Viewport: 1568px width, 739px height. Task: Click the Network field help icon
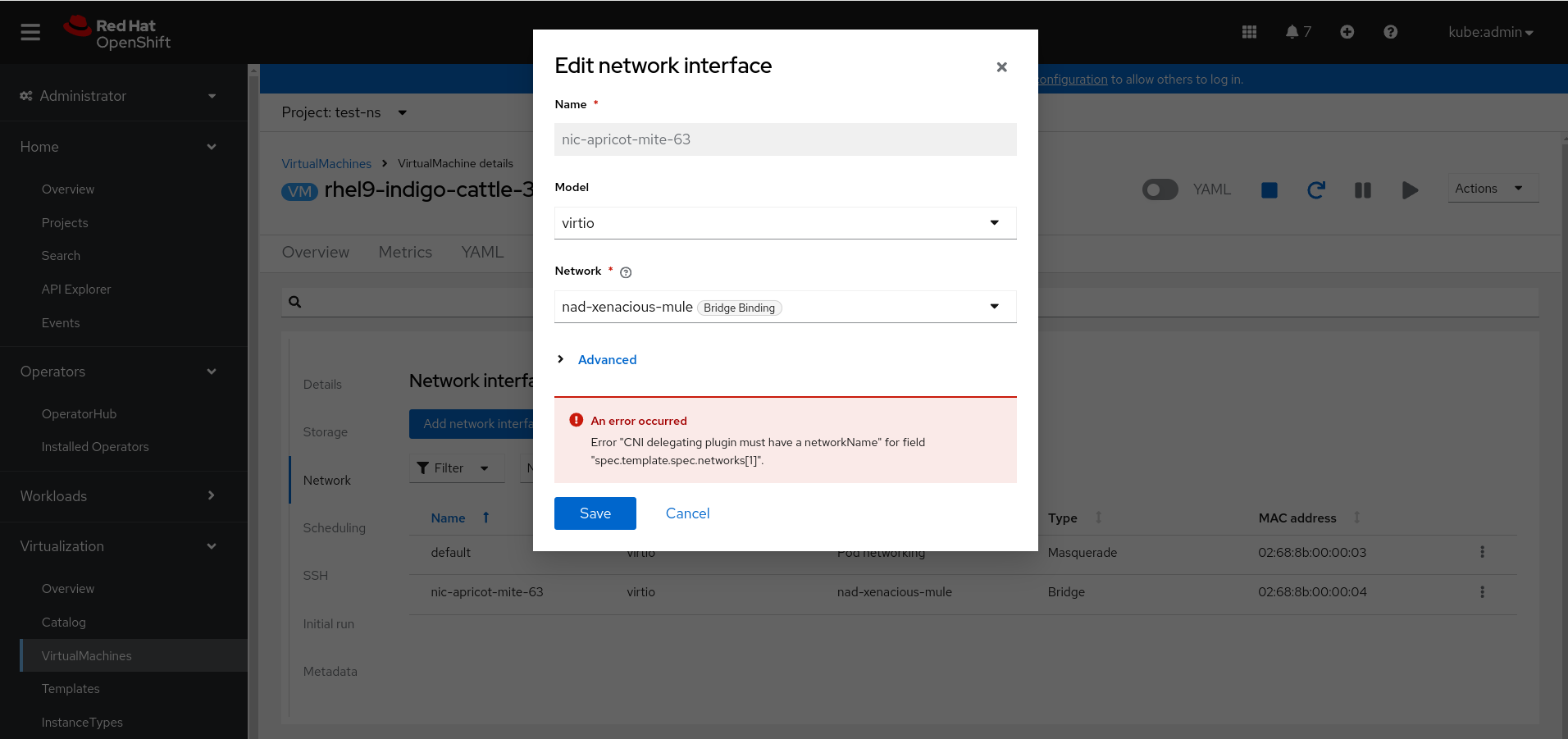pos(626,272)
